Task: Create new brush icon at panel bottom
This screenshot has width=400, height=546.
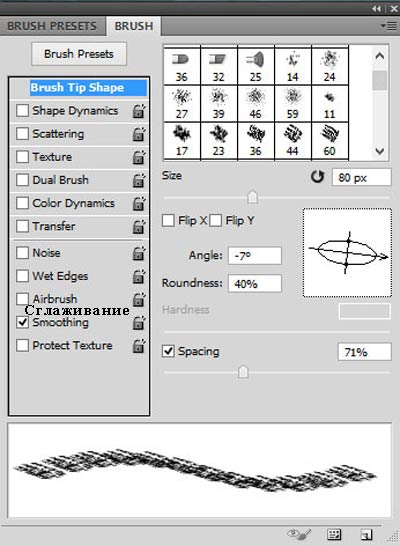Action: pyautogui.click(x=366, y=534)
